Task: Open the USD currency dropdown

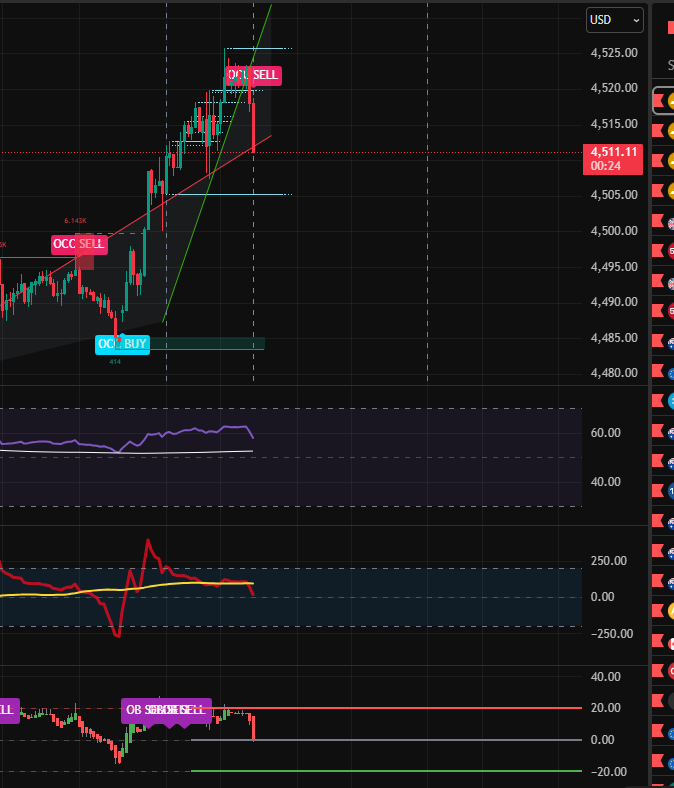Action: tap(614, 19)
